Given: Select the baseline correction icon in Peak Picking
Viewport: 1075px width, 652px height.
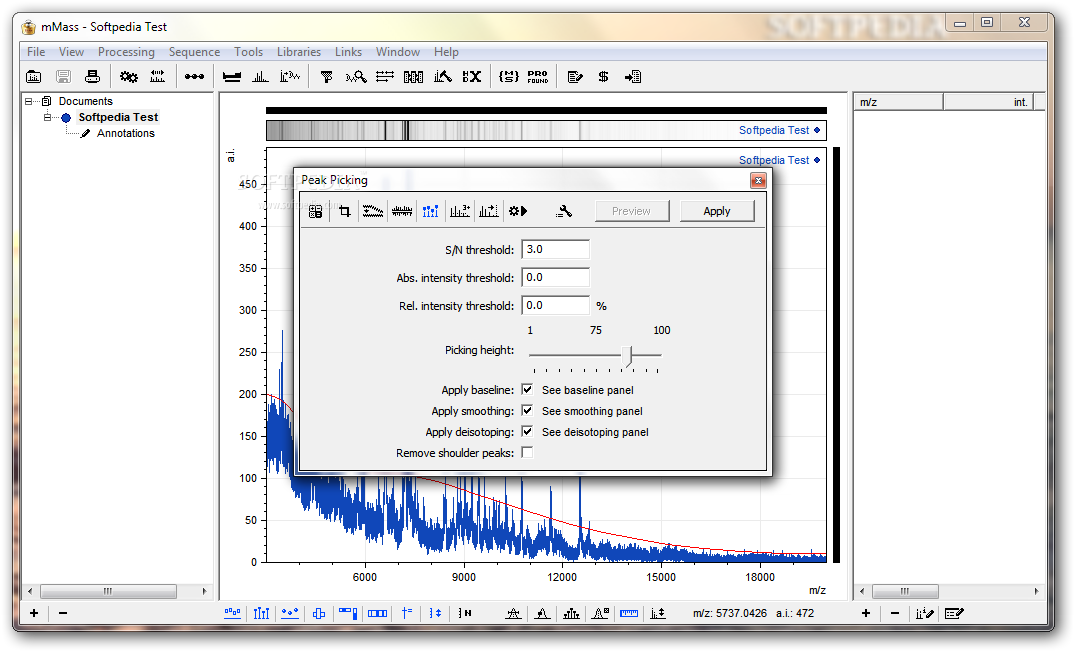Looking at the screenshot, I should point(373,211).
